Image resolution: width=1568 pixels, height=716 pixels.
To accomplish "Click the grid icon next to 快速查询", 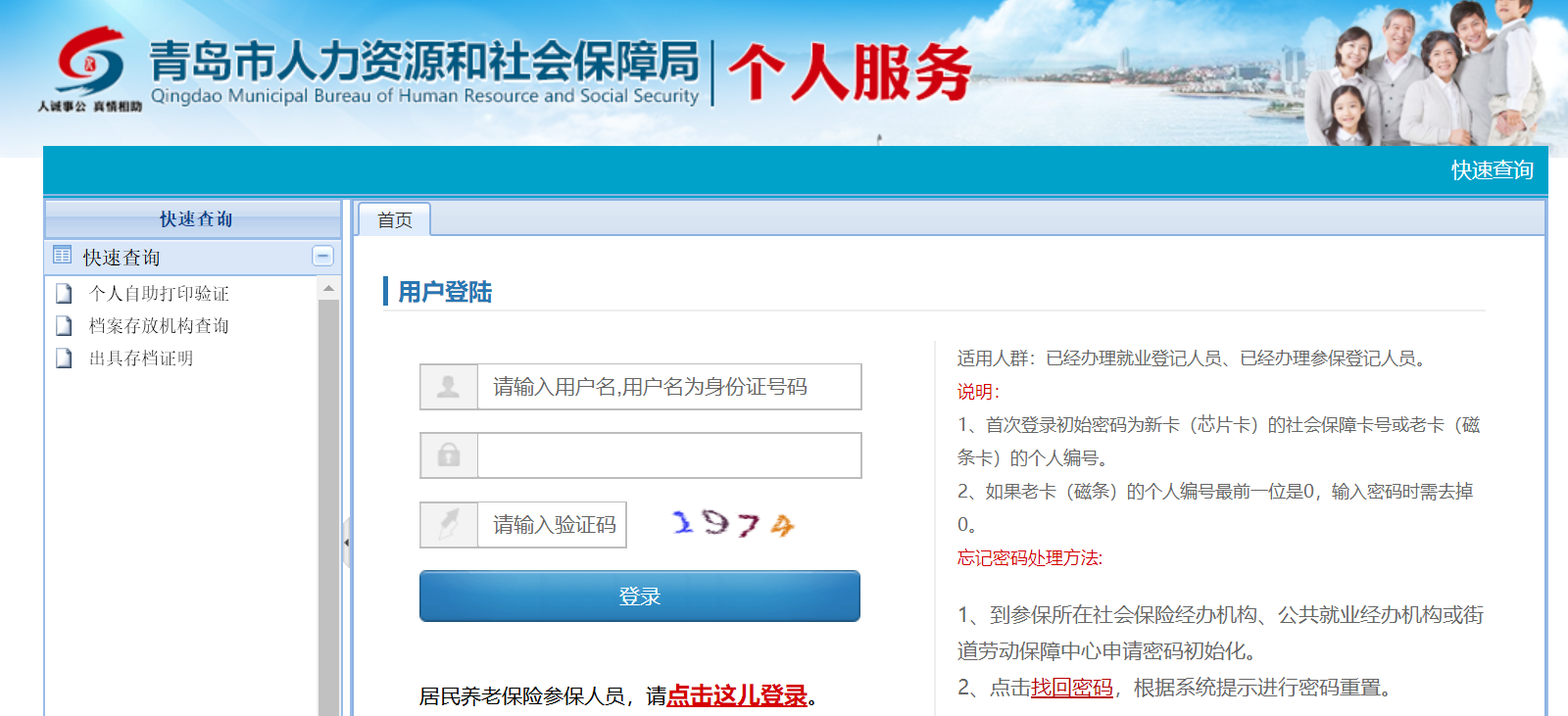I will tap(63, 256).
